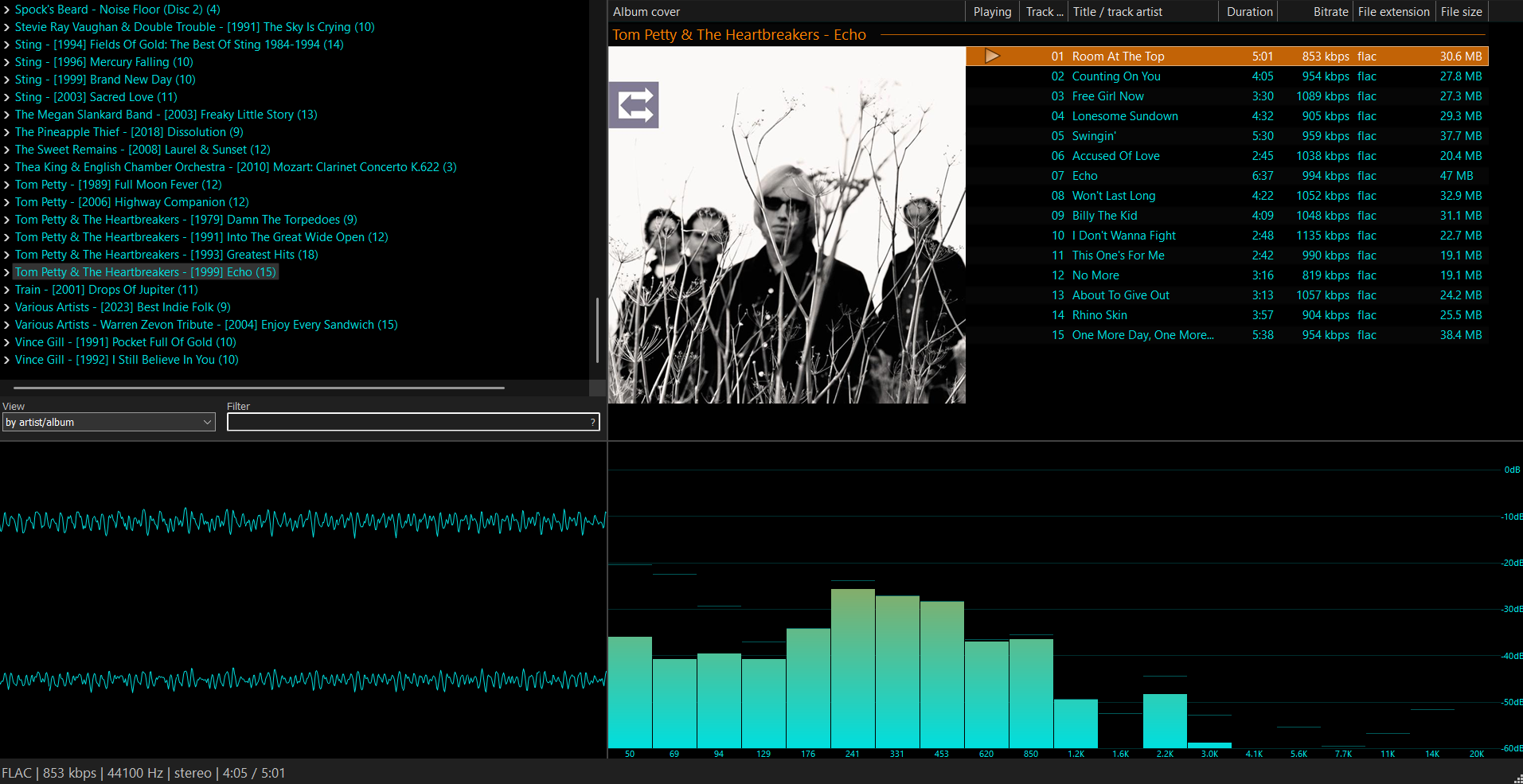Click the filter help question mark
This screenshot has width=1523, height=784.
(x=592, y=423)
